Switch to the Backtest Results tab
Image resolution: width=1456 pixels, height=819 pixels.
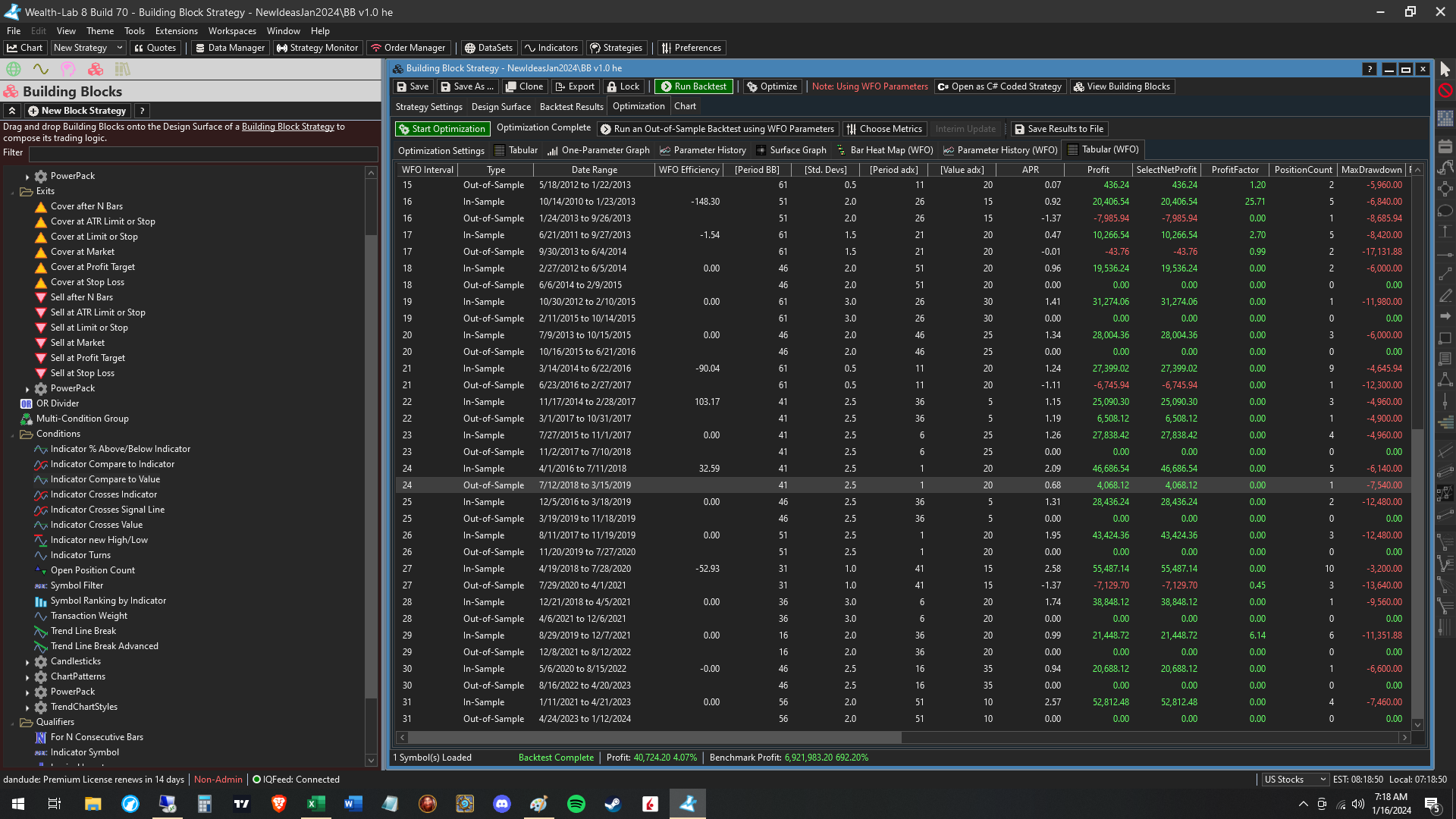click(x=571, y=107)
